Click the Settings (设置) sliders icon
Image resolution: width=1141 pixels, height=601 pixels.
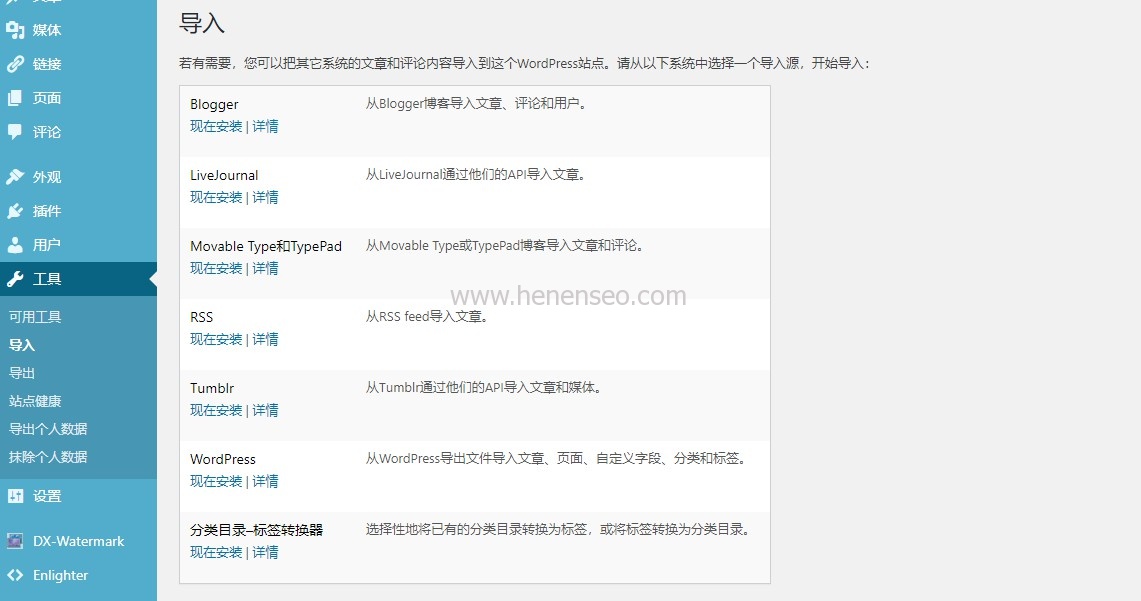click(x=15, y=496)
